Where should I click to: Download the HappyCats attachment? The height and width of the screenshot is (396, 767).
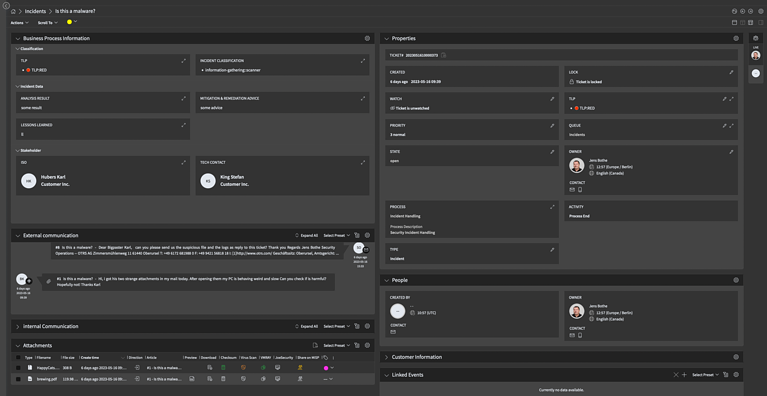pos(209,368)
